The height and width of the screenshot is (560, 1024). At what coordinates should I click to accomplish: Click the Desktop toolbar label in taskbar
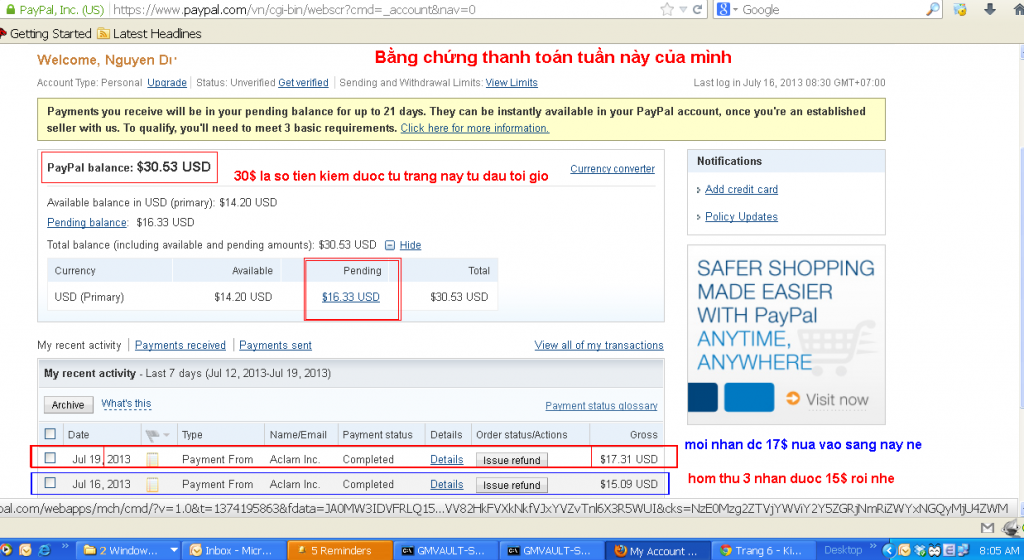842,550
